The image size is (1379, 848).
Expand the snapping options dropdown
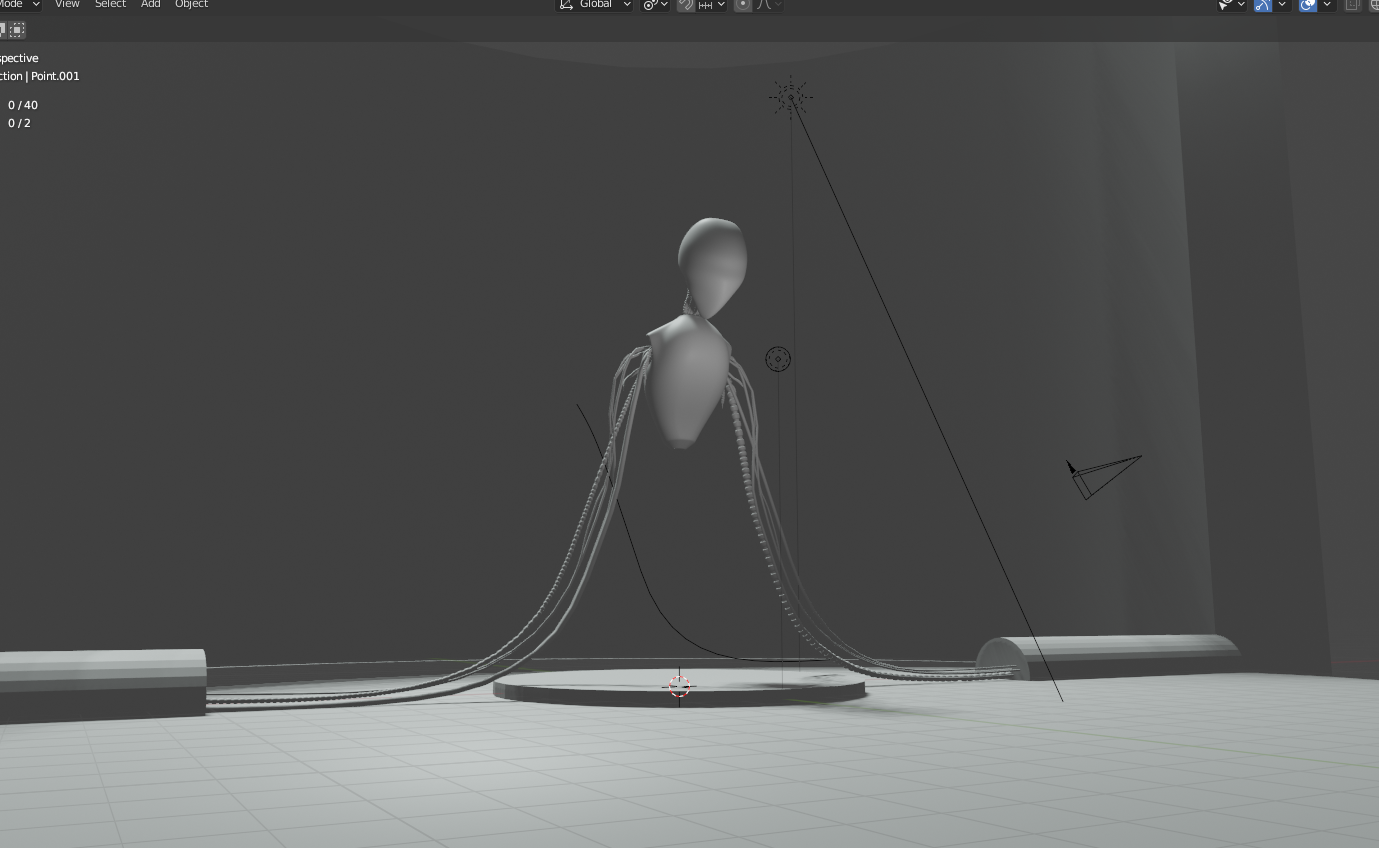[711, 5]
